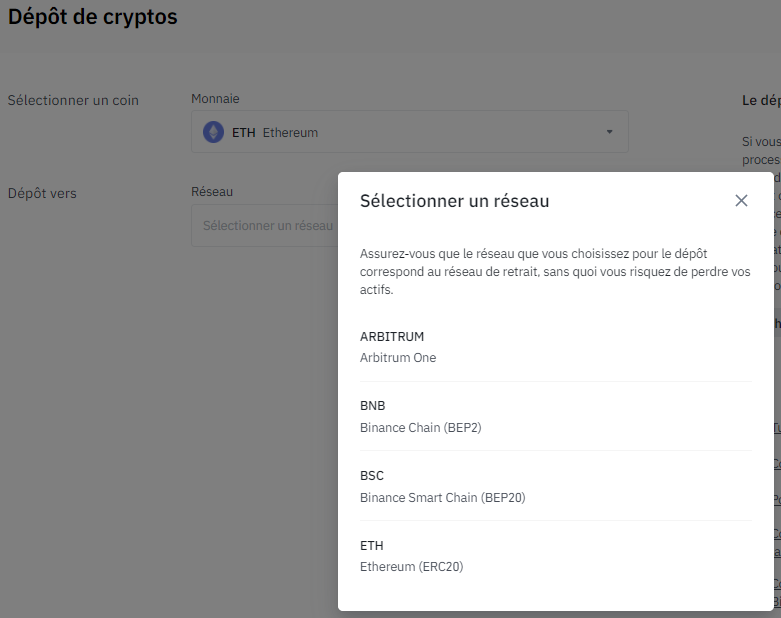Open the Réseau network selector field
The image size is (781, 618).
264,226
